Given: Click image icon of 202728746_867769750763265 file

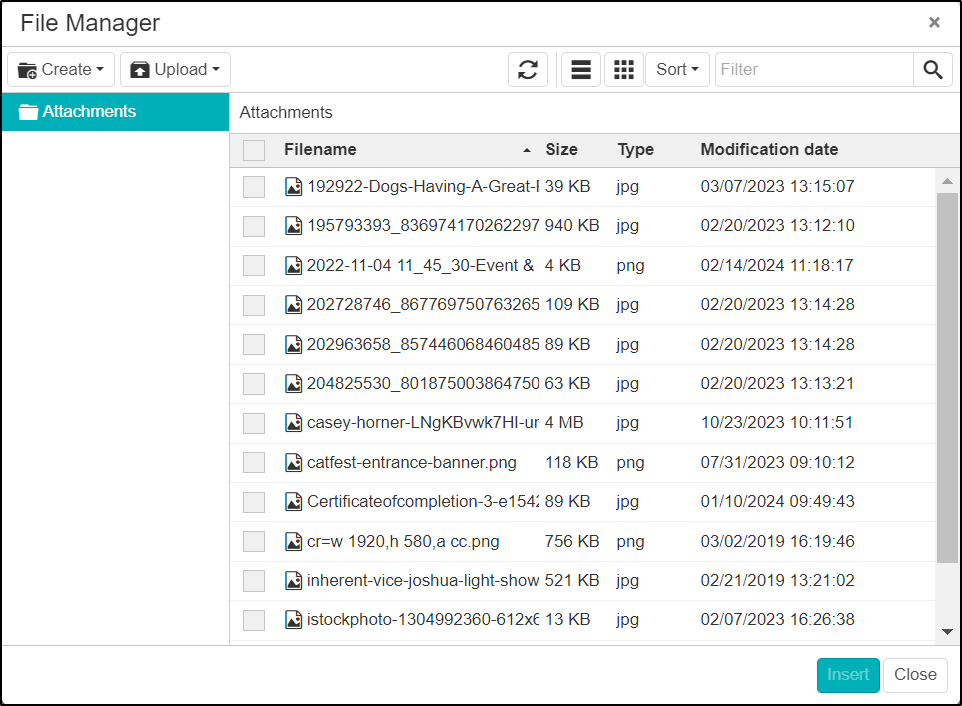Looking at the screenshot, I should coord(293,305).
